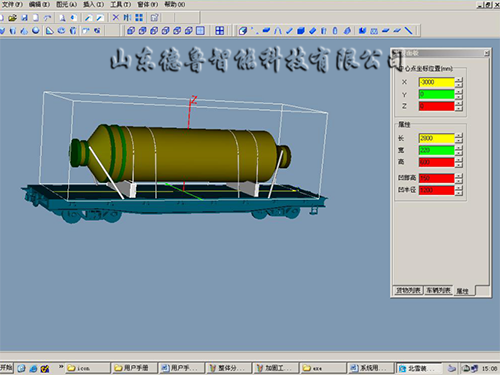The image size is (500, 375).
Task: Click the 高 height red field
Action: 436,162
